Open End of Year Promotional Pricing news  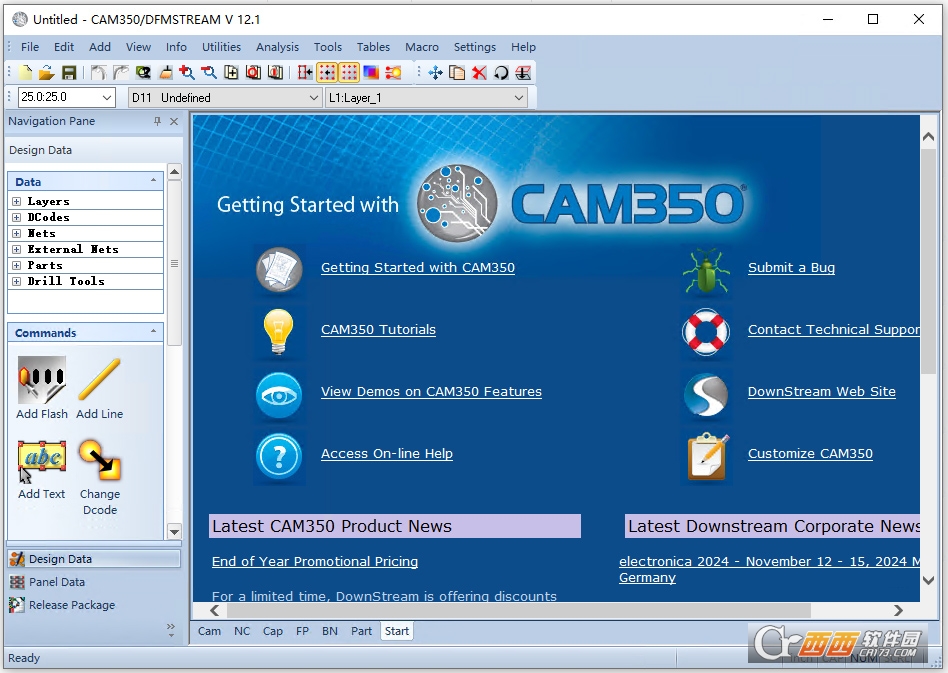pos(315,562)
